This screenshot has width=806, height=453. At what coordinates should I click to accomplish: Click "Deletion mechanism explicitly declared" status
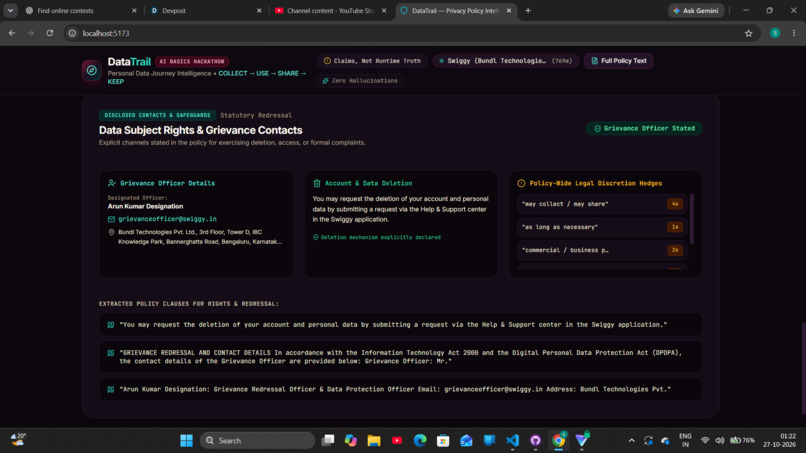pos(377,237)
